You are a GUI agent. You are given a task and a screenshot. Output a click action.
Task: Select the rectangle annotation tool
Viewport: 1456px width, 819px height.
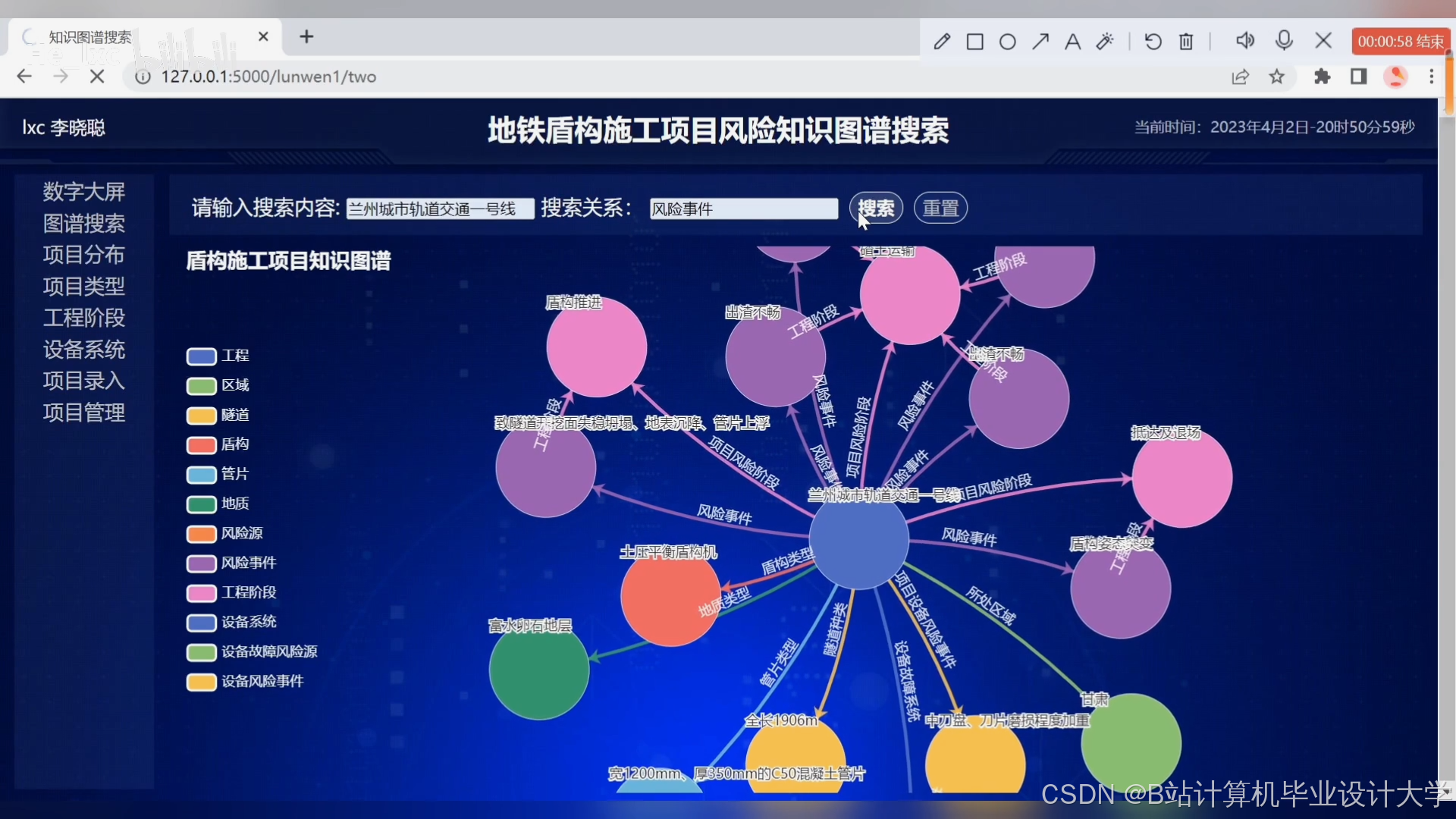pyautogui.click(x=975, y=42)
